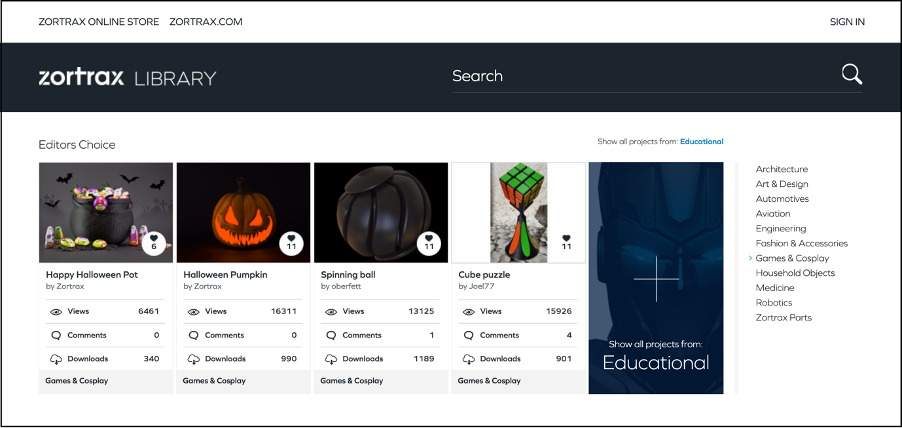Screen dimensions: 902x428
Task: Click the Editors Choice heading
Action: (x=77, y=145)
